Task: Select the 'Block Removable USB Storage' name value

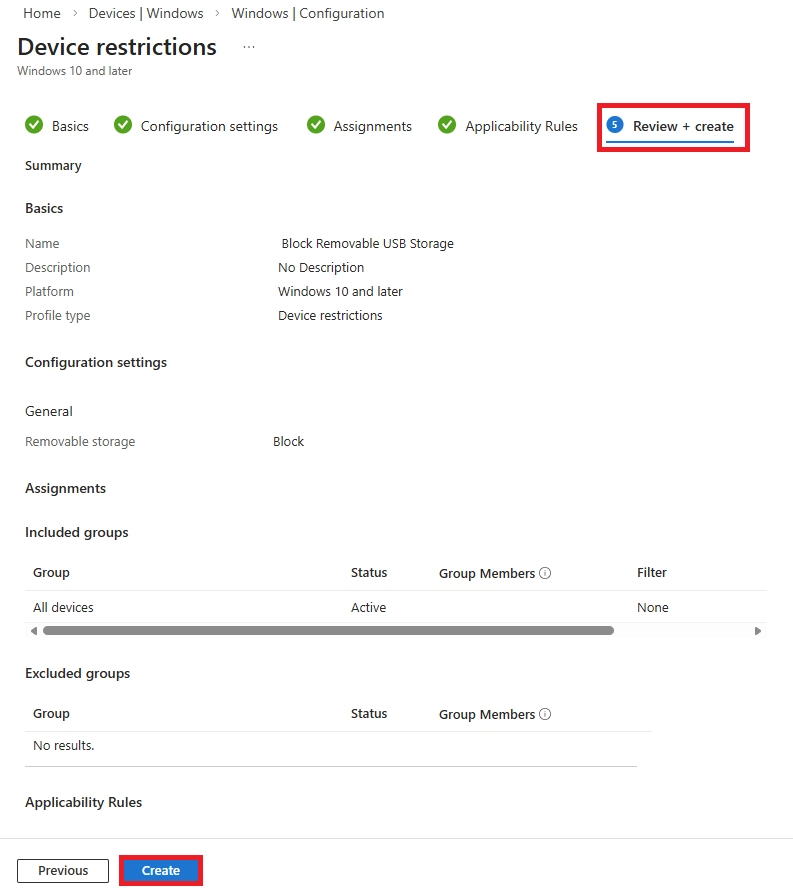Action: point(367,243)
